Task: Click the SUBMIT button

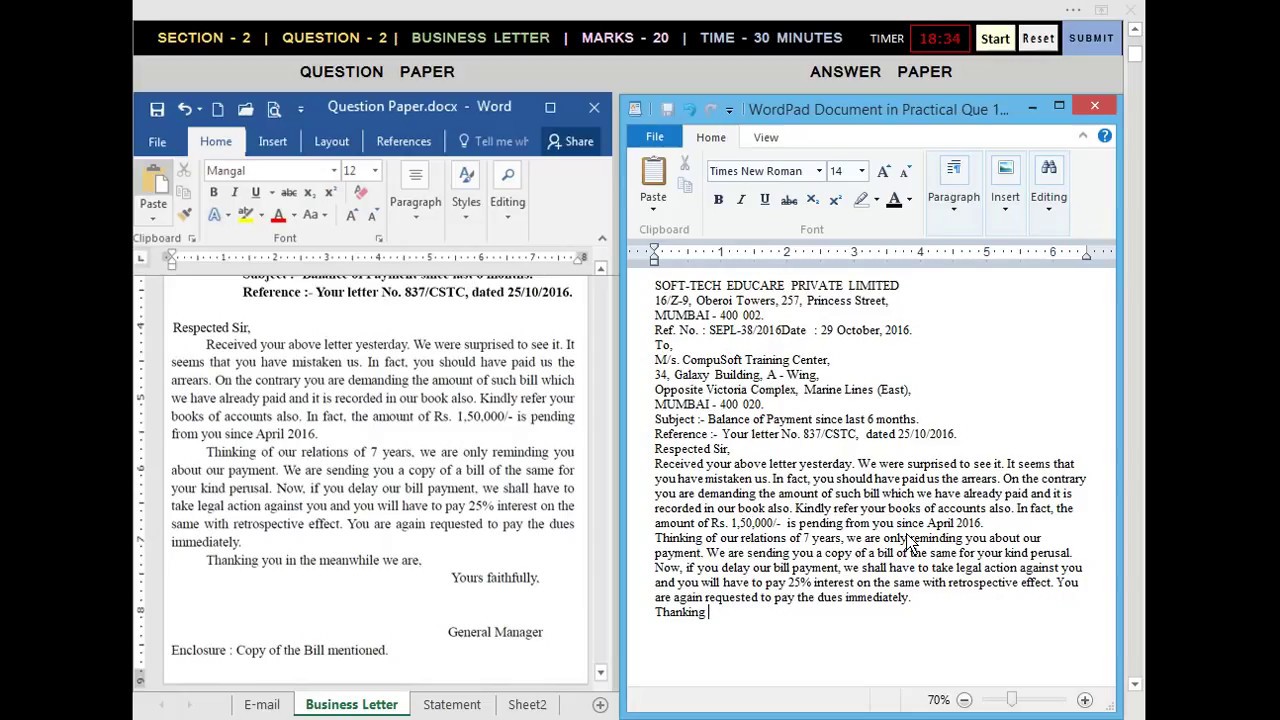Action: pos(1091,39)
